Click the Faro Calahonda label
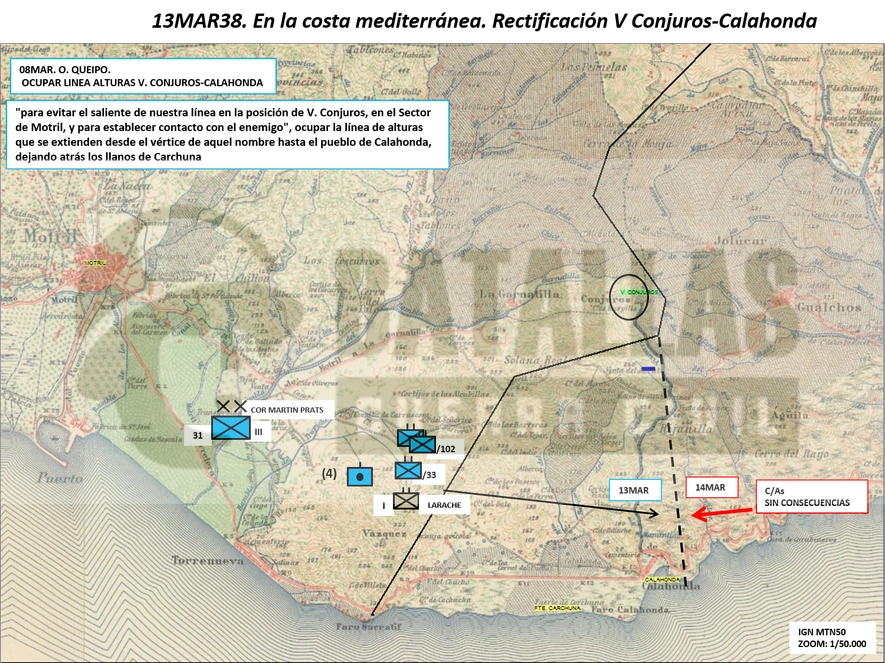Image resolution: width=885 pixels, height=663 pixels. tap(629, 609)
